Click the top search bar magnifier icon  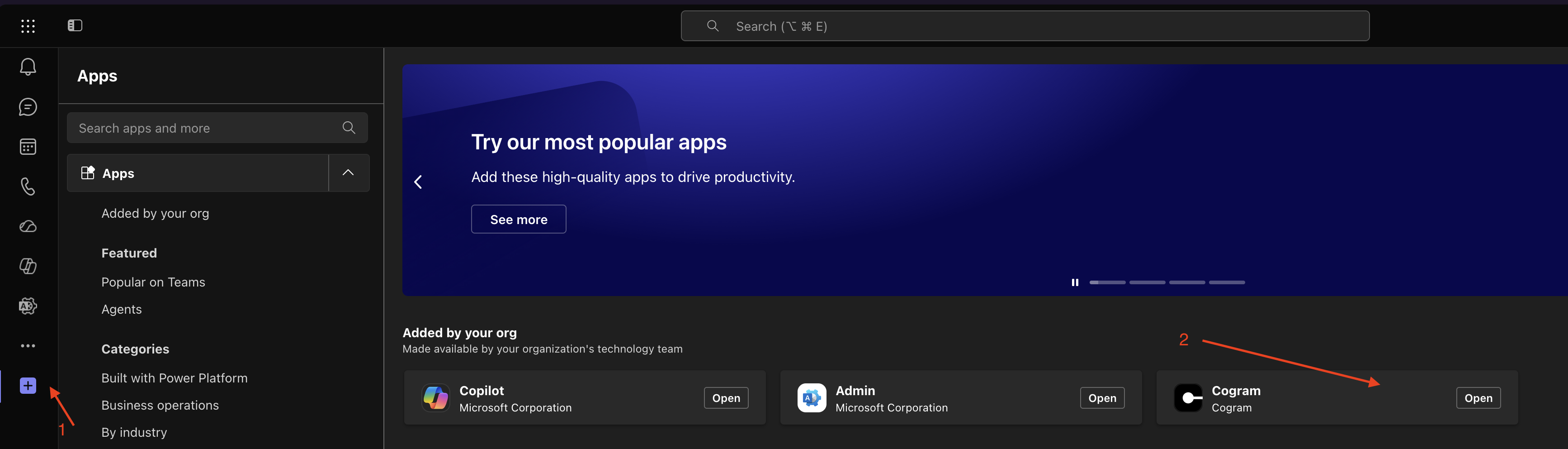713,26
